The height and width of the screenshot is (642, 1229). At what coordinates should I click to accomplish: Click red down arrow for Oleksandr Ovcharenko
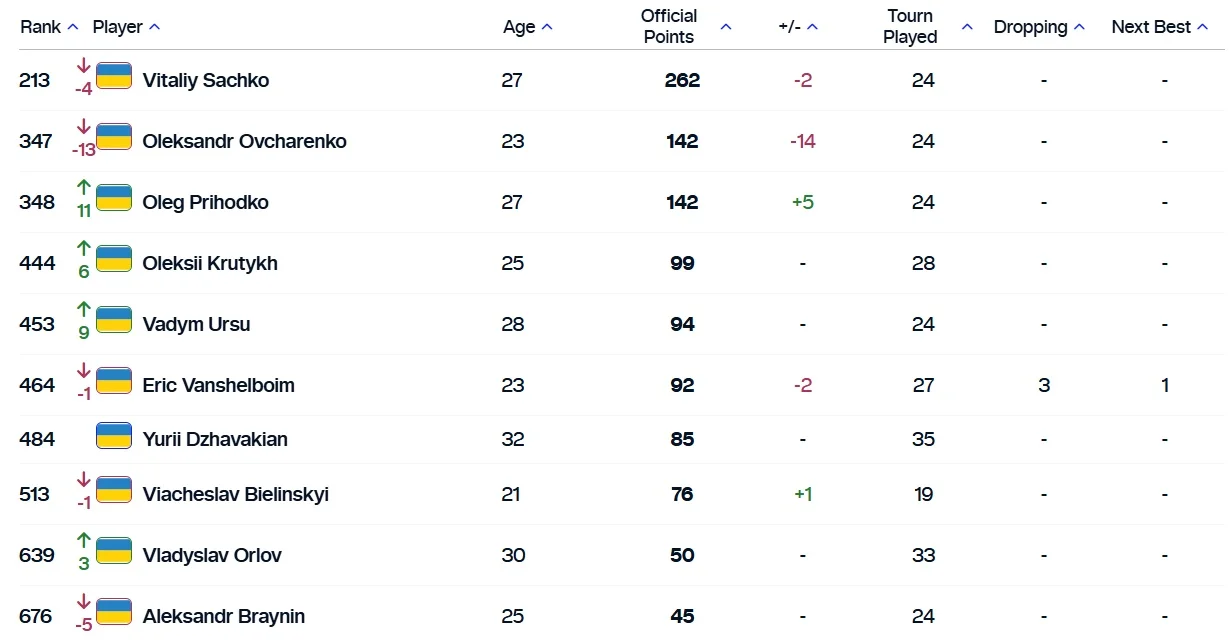[x=84, y=128]
